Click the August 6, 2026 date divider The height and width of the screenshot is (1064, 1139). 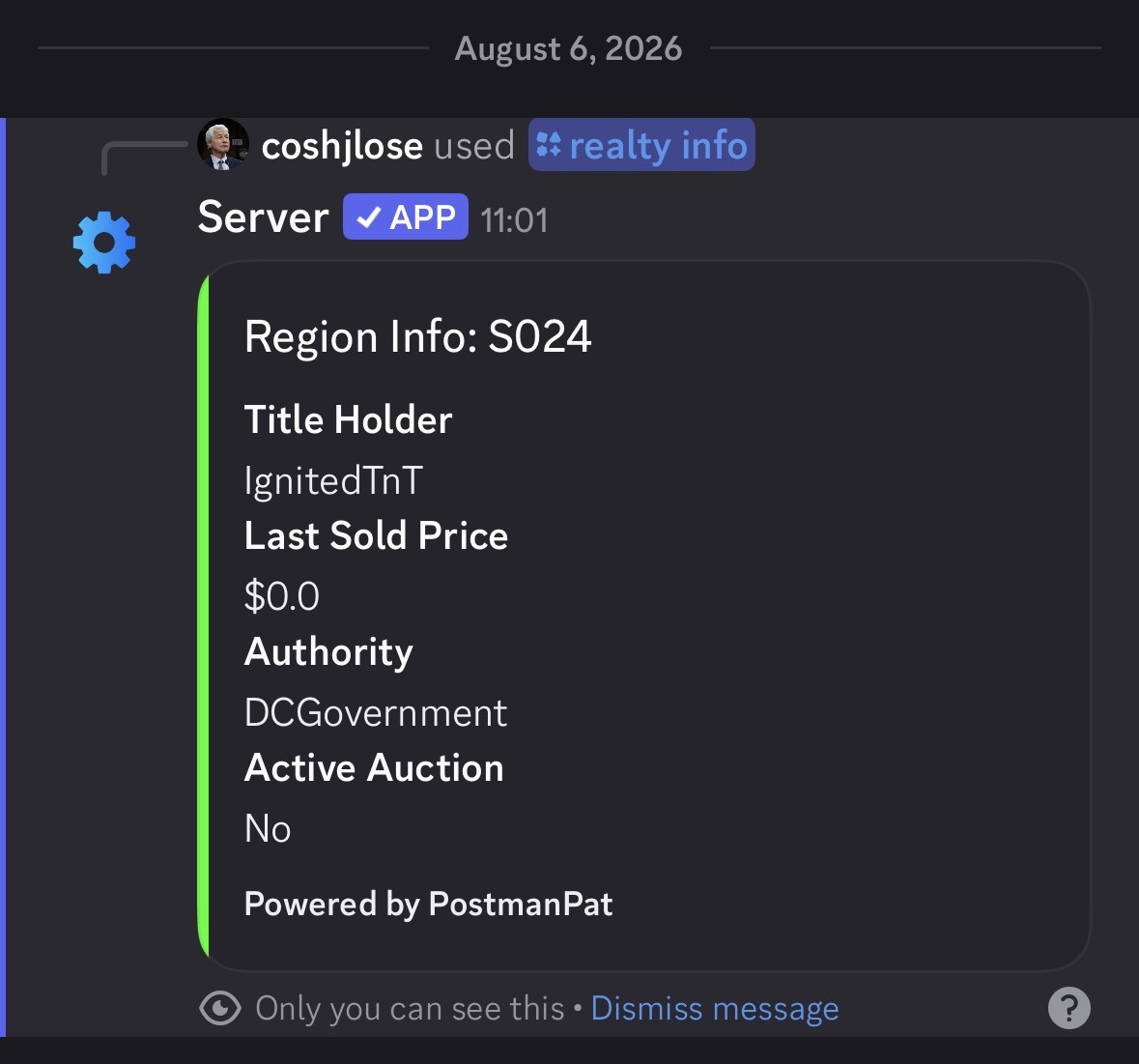point(568,48)
